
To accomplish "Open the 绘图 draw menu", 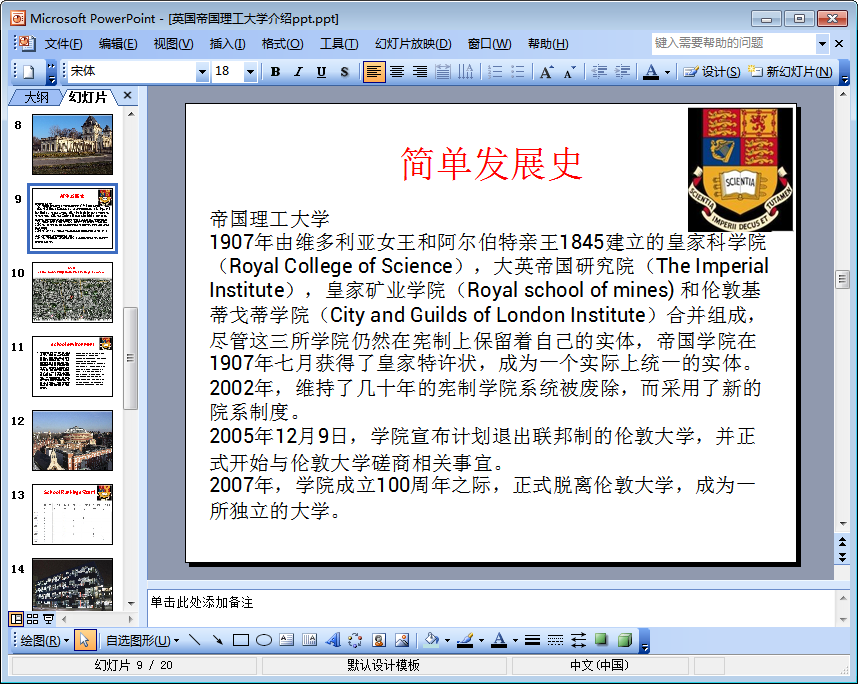I will click(44, 640).
